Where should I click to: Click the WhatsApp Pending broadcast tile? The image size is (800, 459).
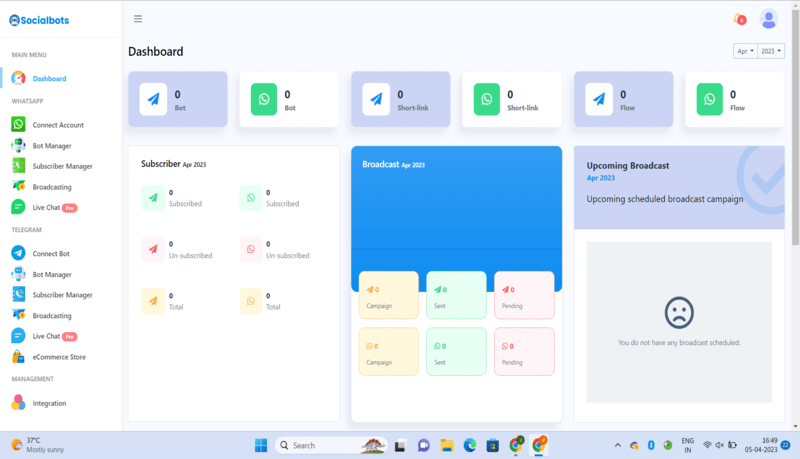(x=524, y=352)
